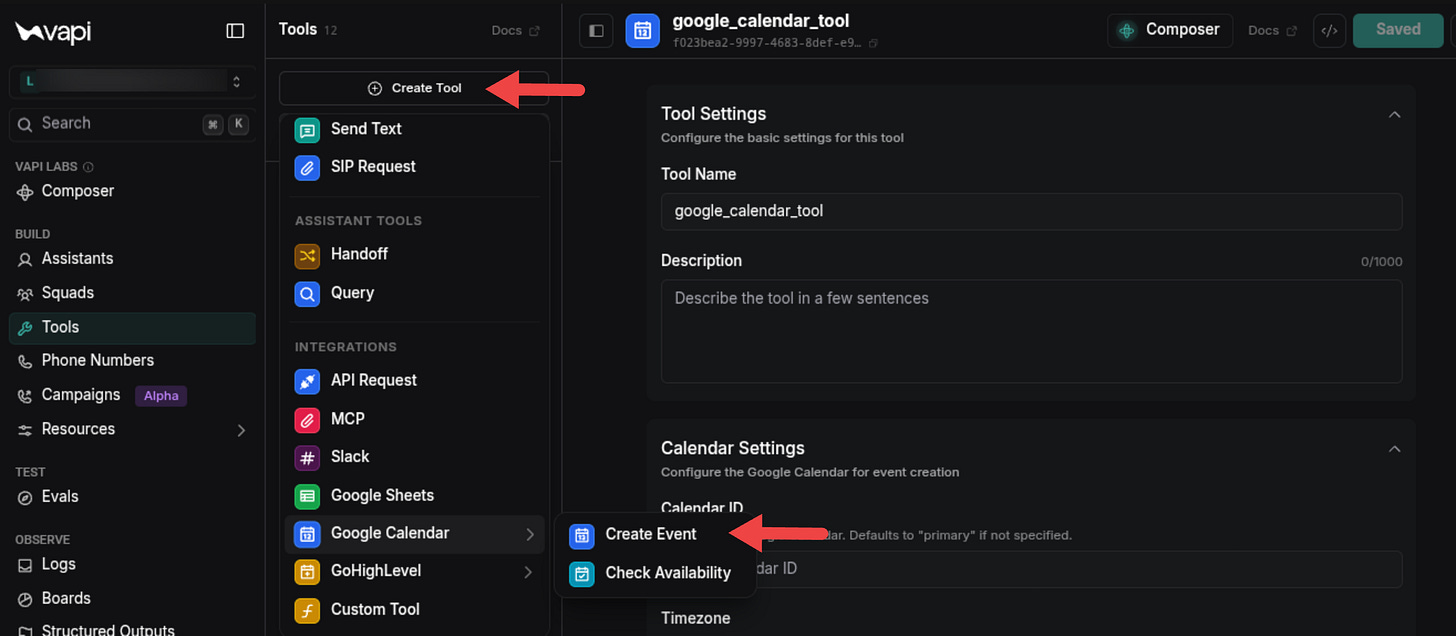Click the Vapi logo

[53, 32]
